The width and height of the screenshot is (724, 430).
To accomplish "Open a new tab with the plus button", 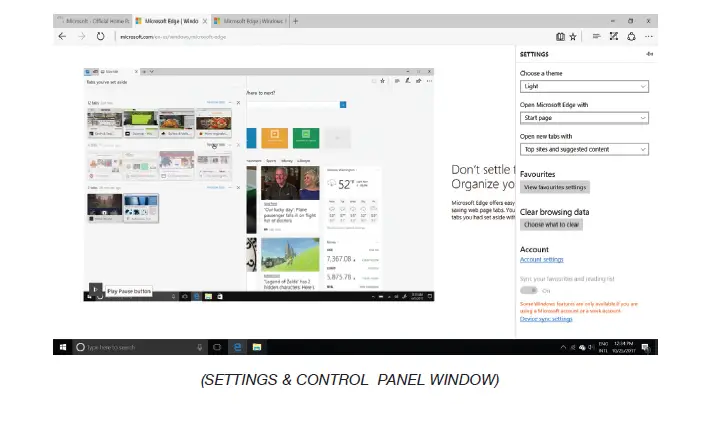I will coord(296,21).
